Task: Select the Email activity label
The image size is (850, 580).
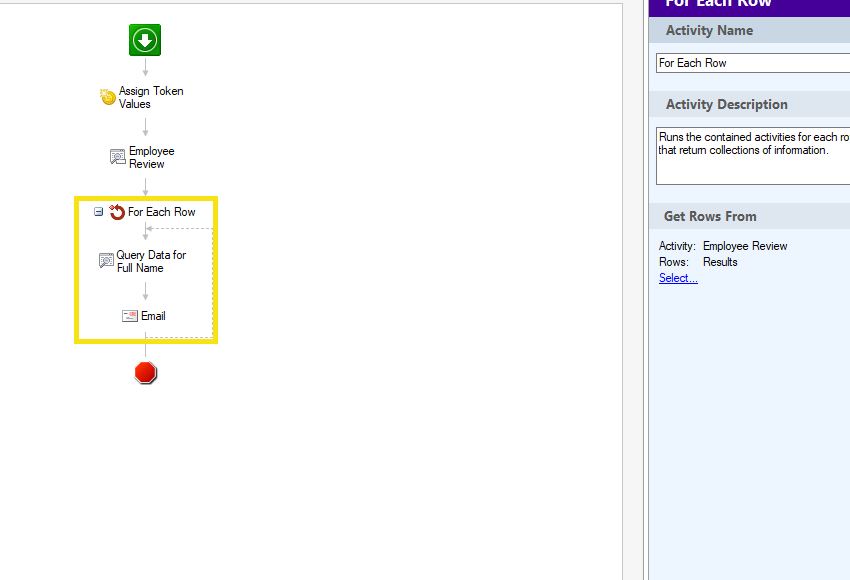Action: click(153, 316)
